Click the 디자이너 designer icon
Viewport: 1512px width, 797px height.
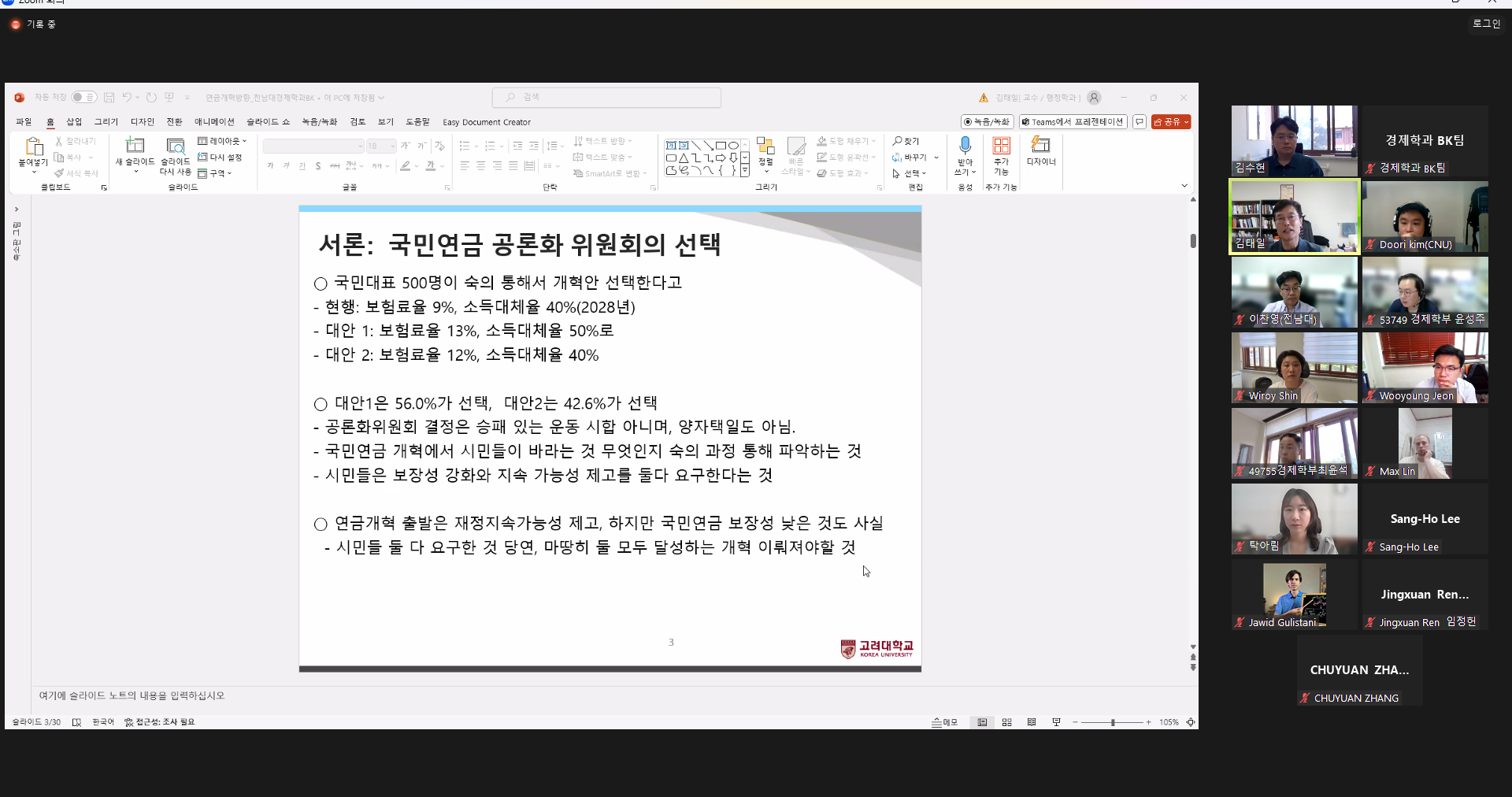pos(1041,145)
